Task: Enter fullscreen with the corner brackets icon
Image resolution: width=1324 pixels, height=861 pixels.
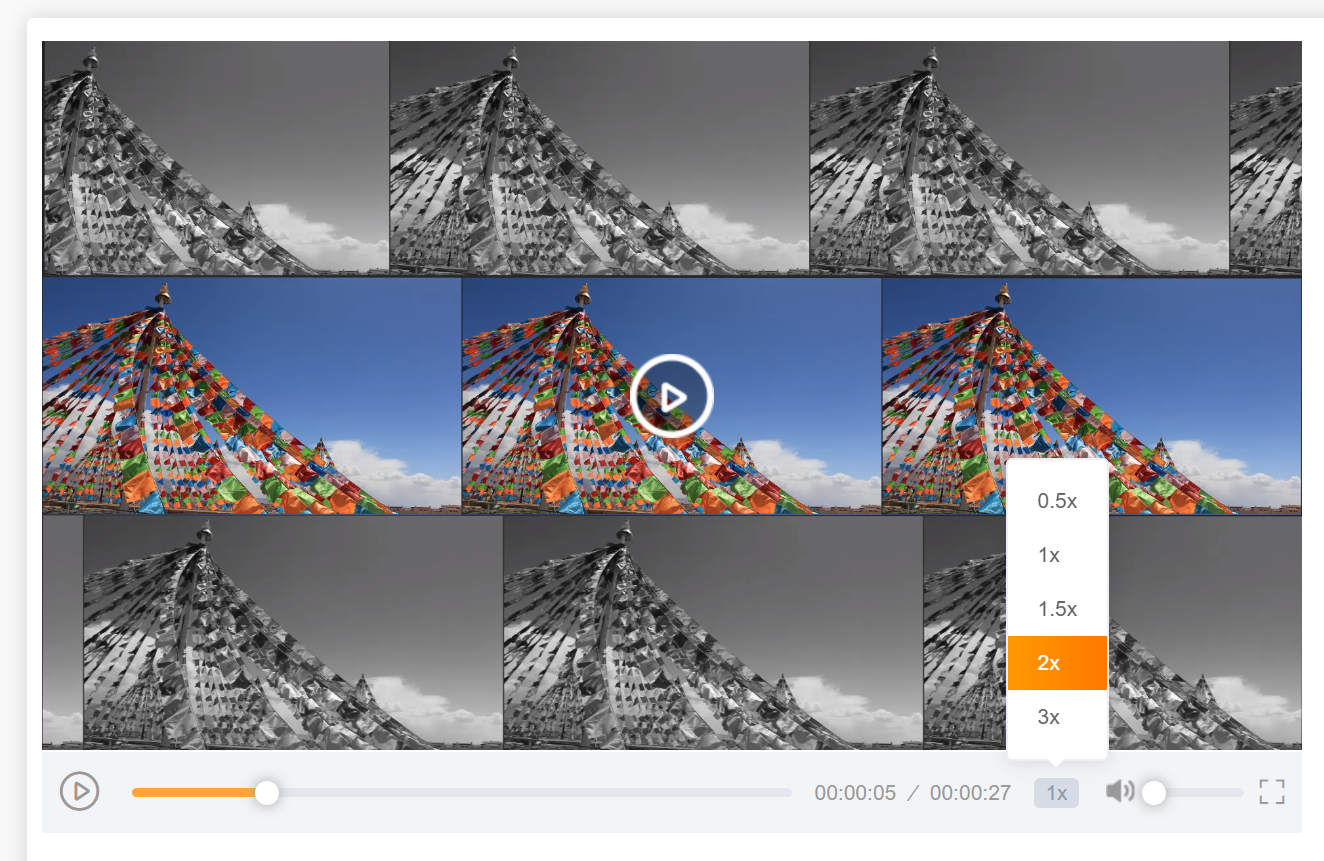Action: 1272,792
